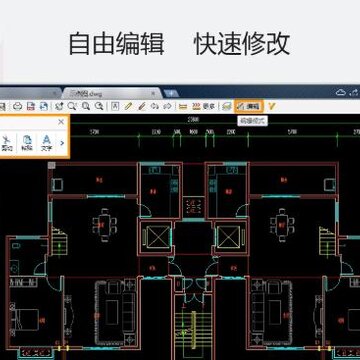Select the orange brush tool
Viewport: 360px width, 360px height.
tap(142, 107)
